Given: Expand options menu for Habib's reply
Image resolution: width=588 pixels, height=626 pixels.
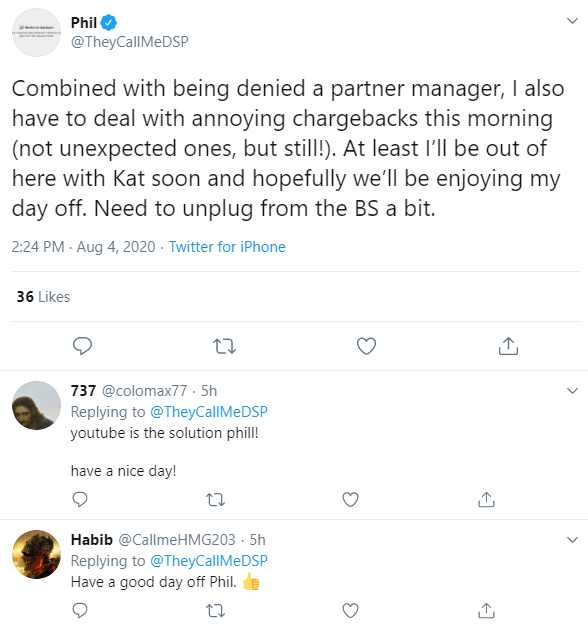Looking at the screenshot, I should pyautogui.click(x=572, y=540).
